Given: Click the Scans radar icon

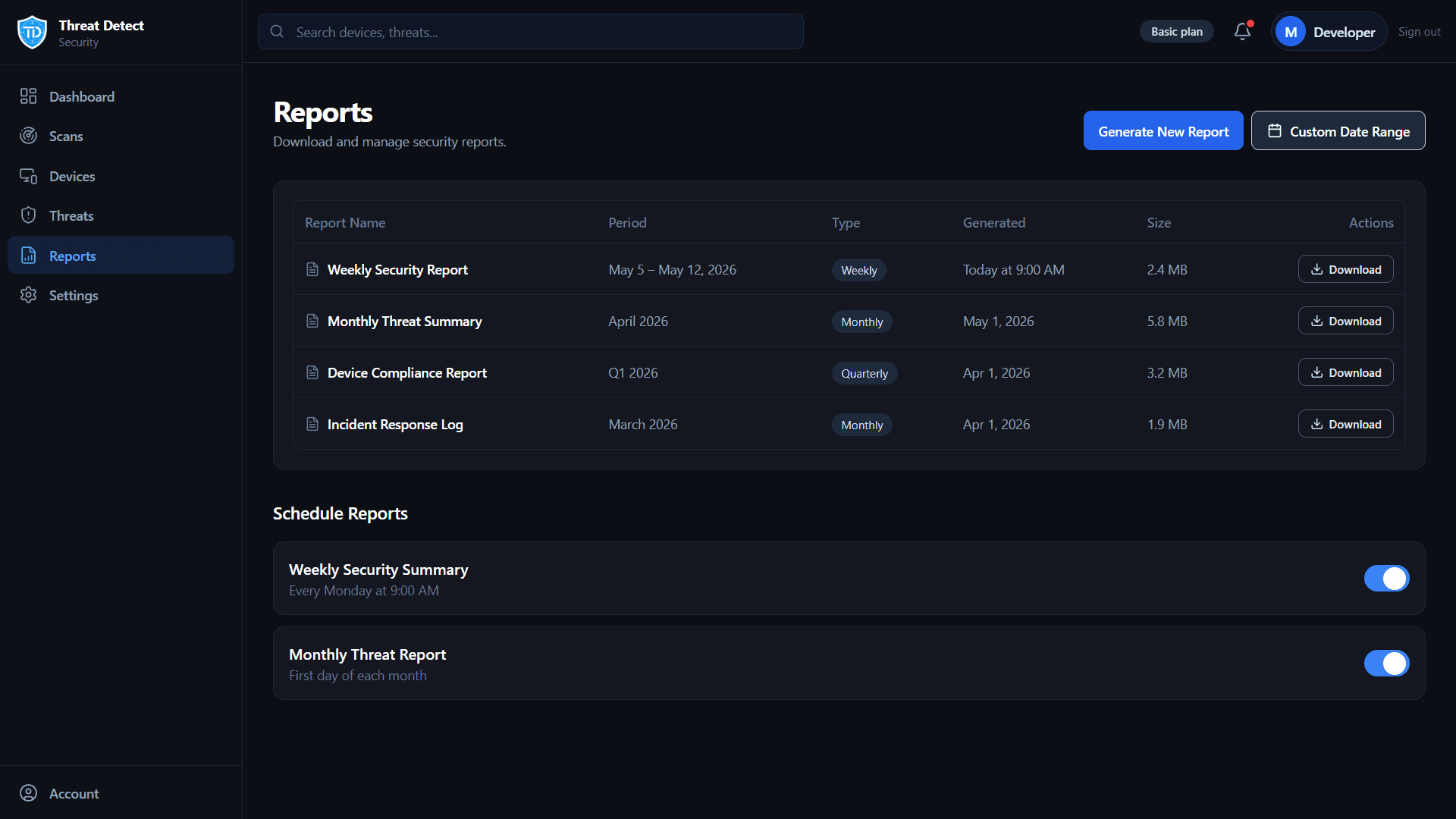Looking at the screenshot, I should tap(28, 136).
